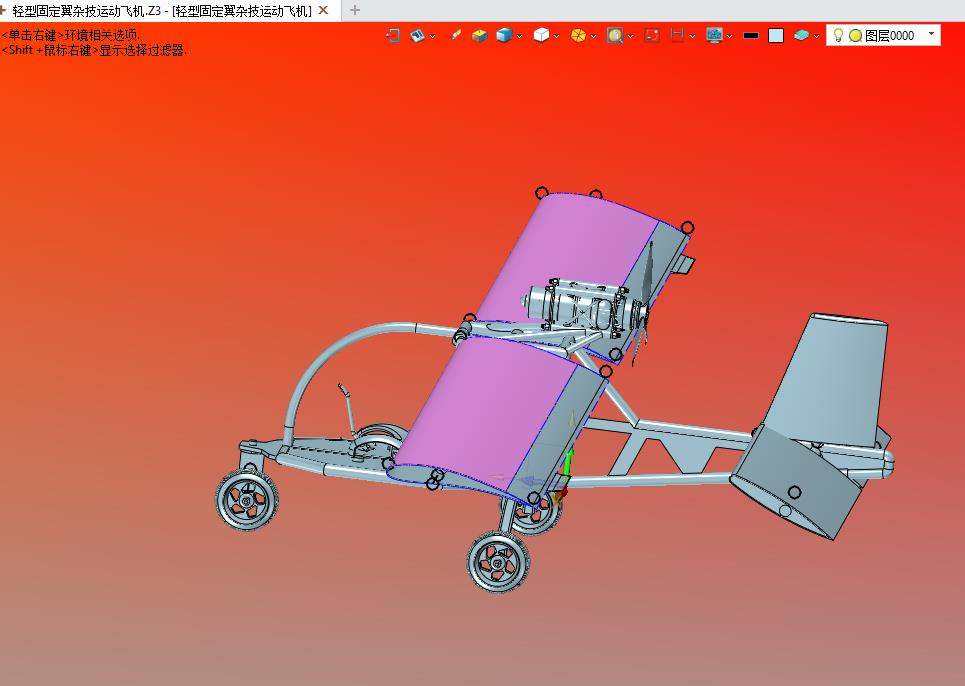Click the red square sketch icon
965x686 pixels.
click(x=652, y=35)
